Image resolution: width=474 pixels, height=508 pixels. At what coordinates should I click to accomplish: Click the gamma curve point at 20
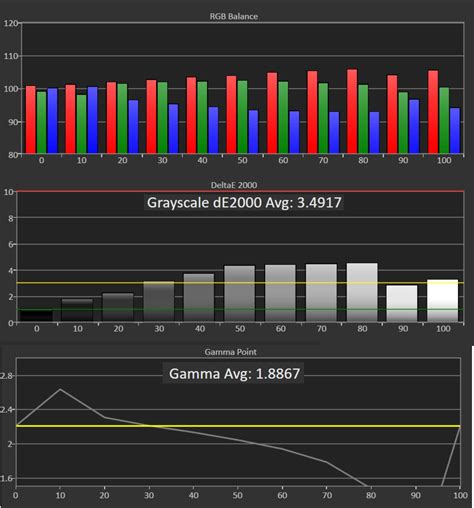105,417
